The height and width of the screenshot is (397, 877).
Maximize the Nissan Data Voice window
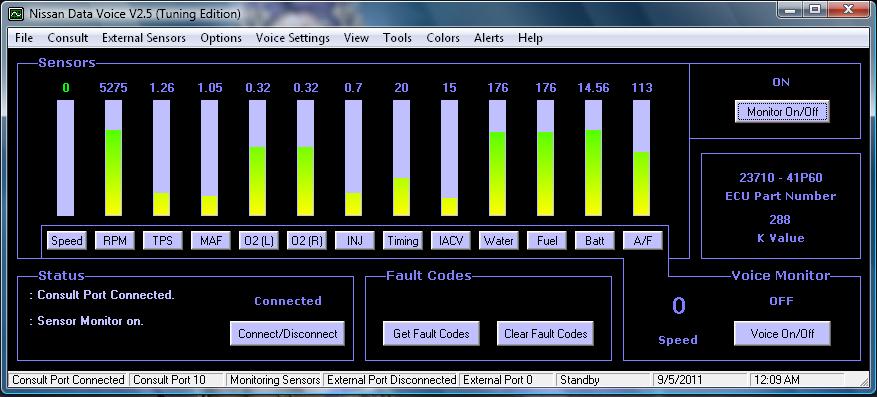pos(815,10)
